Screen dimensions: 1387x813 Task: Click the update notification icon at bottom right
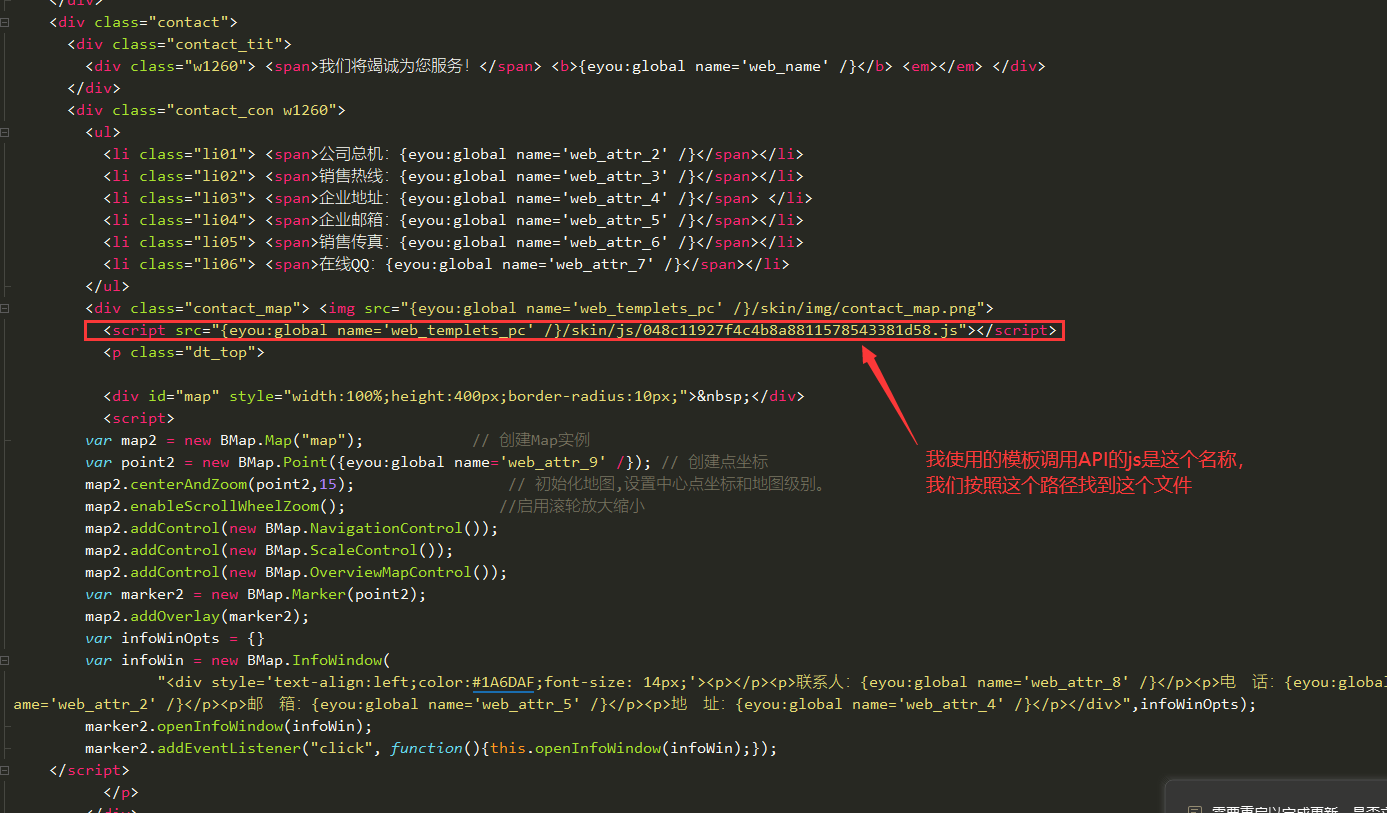[x=1194, y=810]
